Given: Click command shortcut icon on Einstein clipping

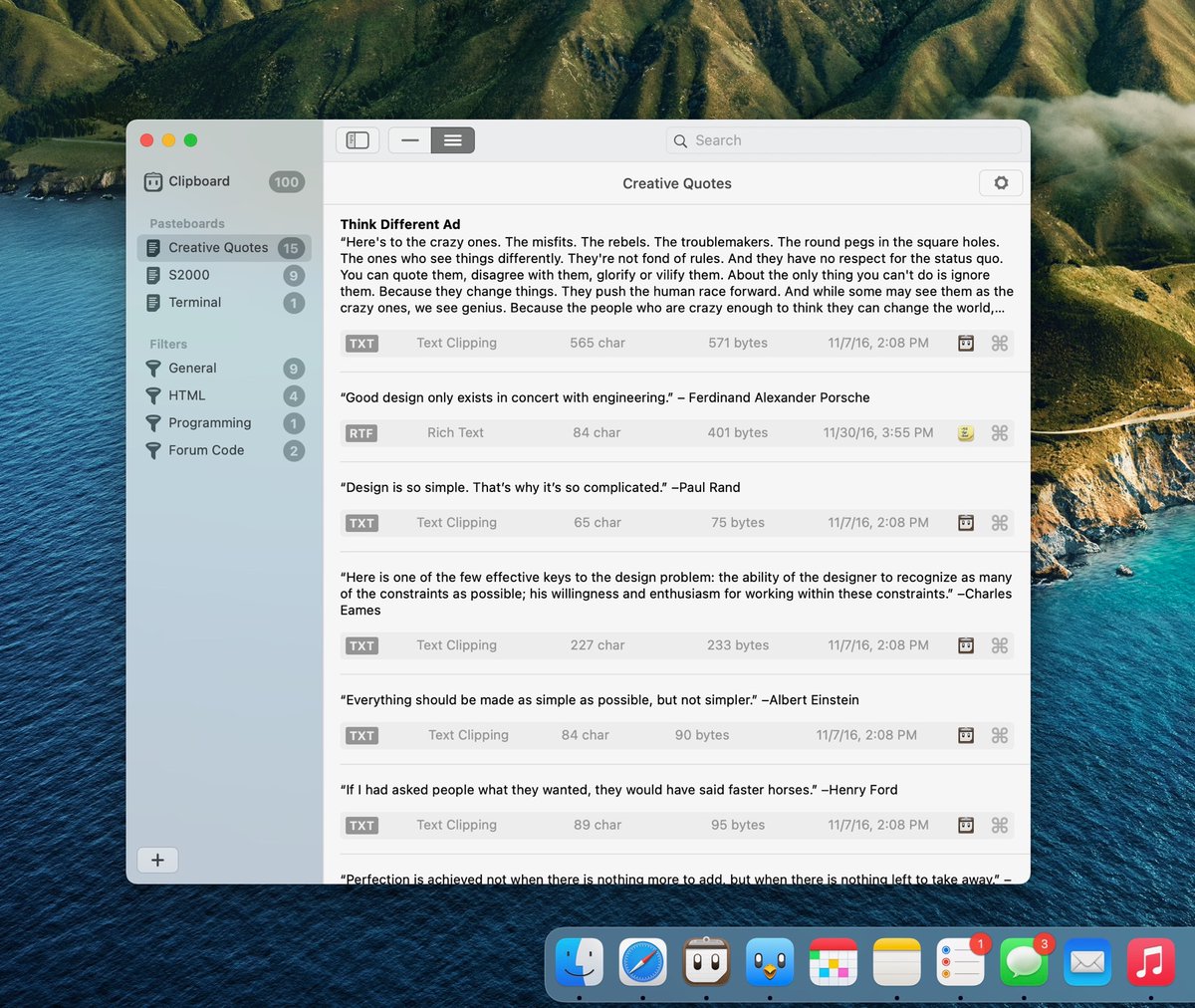Looking at the screenshot, I should (1000, 735).
